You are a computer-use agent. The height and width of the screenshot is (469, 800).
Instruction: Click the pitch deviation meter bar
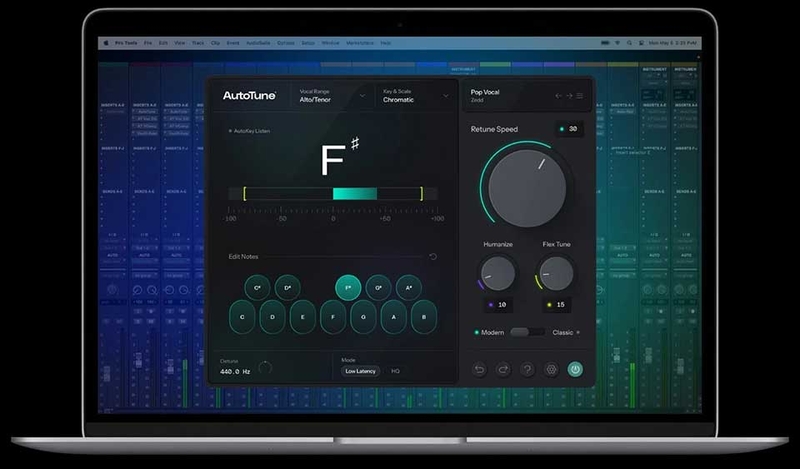(333, 193)
